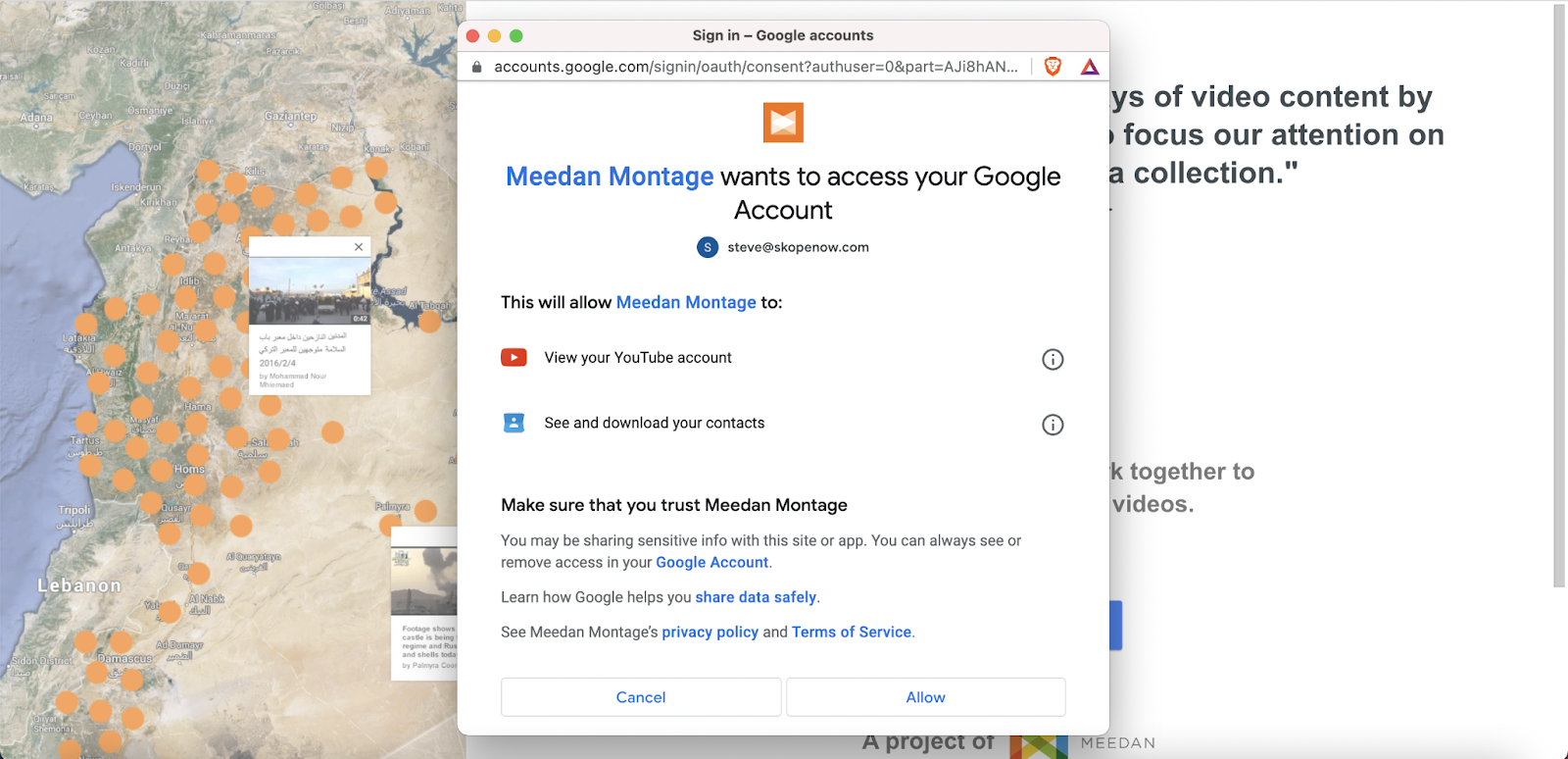The width and height of the screenshot is (1568, 759).
Task: Click the Damascus label on the map
Action: 124,659
